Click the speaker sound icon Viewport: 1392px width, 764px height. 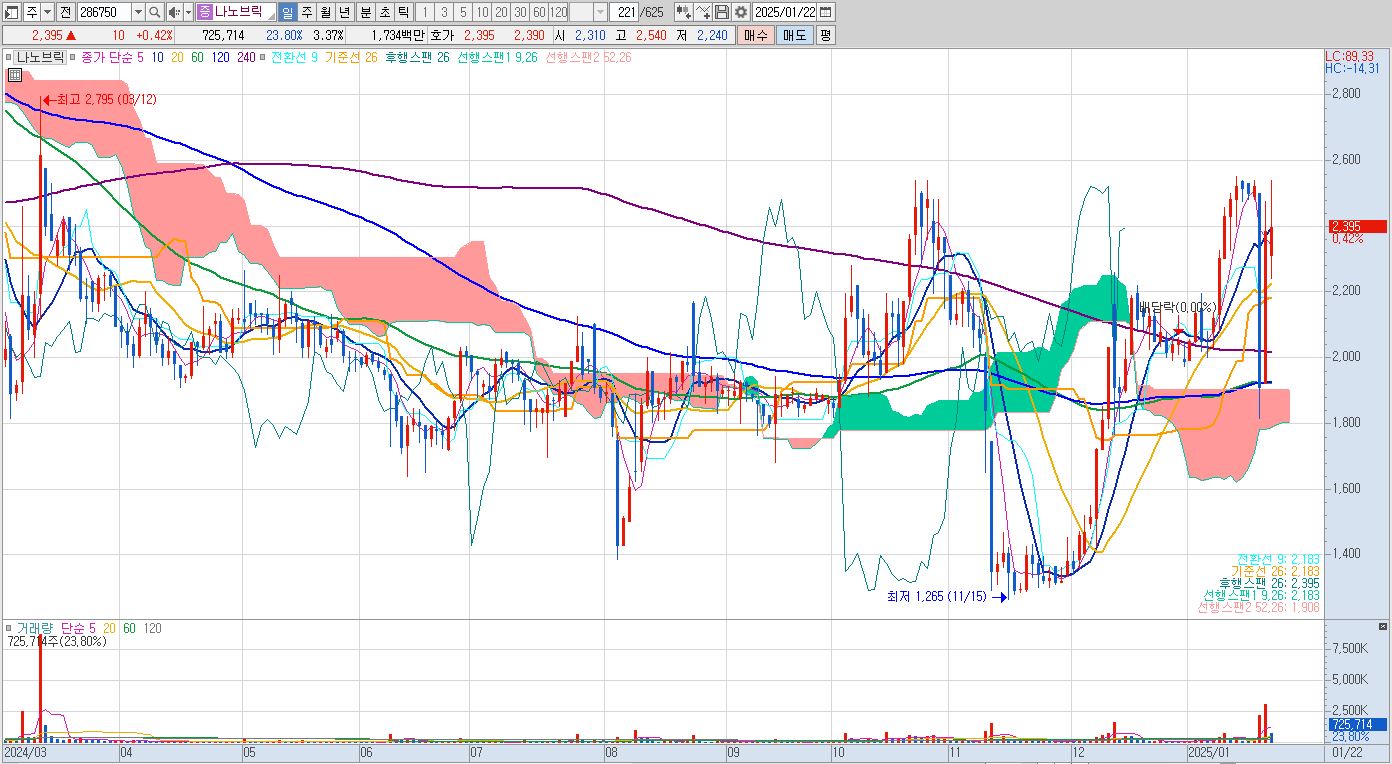(x=174, y=12)
